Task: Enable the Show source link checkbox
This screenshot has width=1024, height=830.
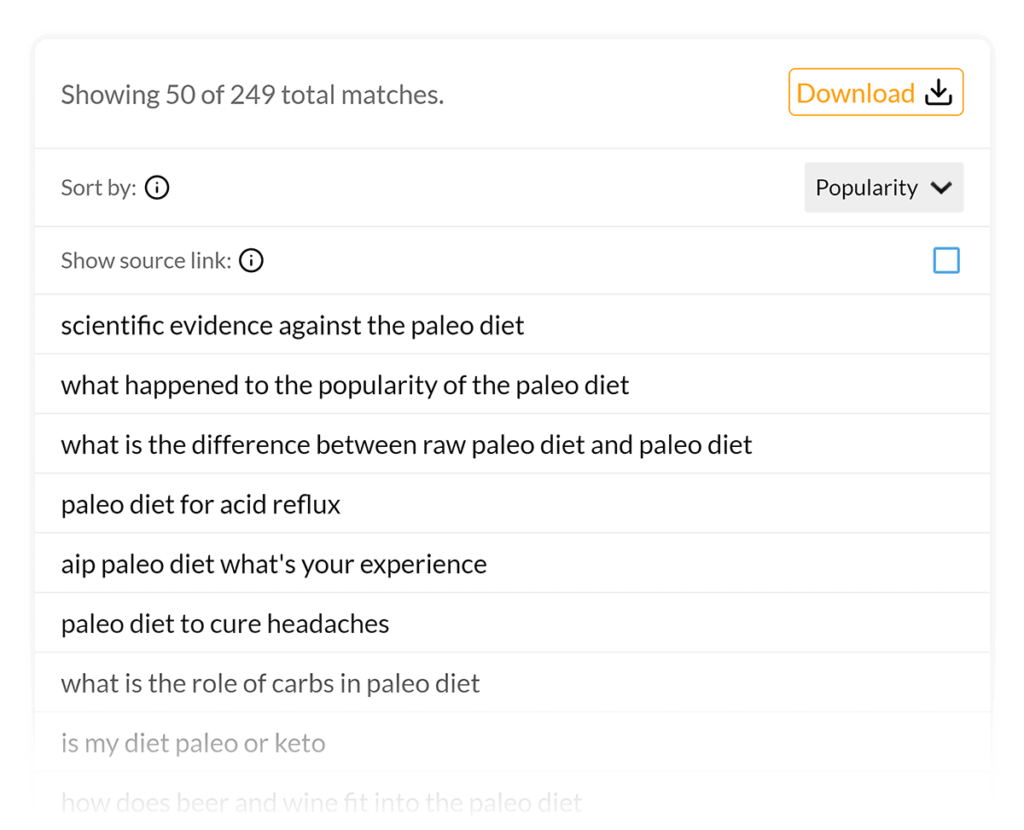Action: 946,261
